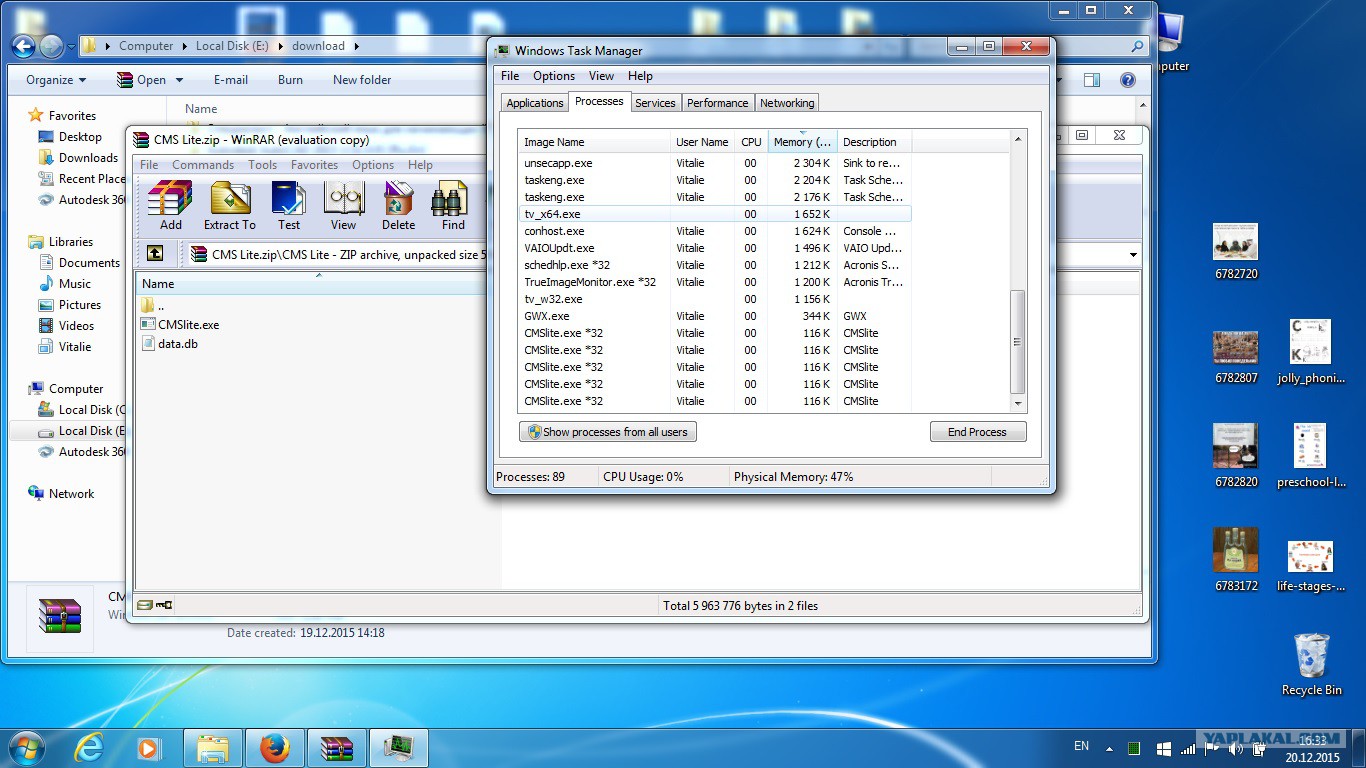
Task: Go up one folder level in WinRAR
Action: coord(155,254)
